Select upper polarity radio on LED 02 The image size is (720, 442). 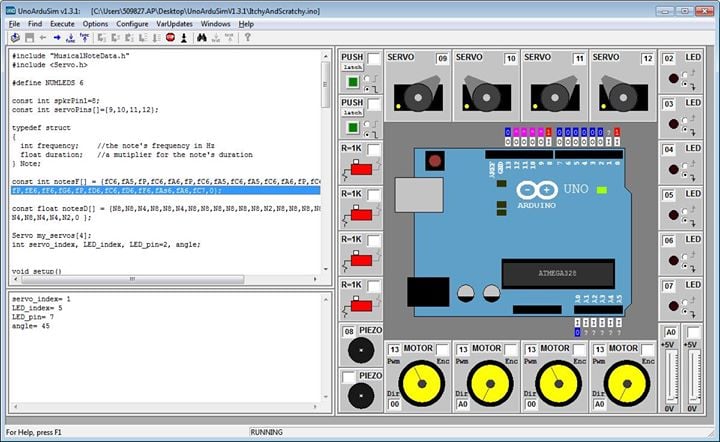click(685, 74)
